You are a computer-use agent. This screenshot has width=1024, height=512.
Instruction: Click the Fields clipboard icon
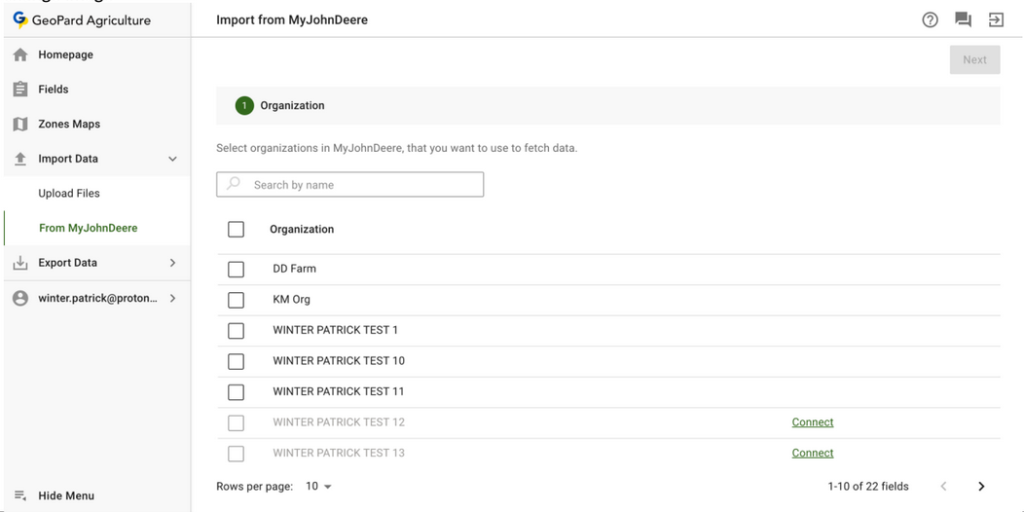tap(19, 89)
